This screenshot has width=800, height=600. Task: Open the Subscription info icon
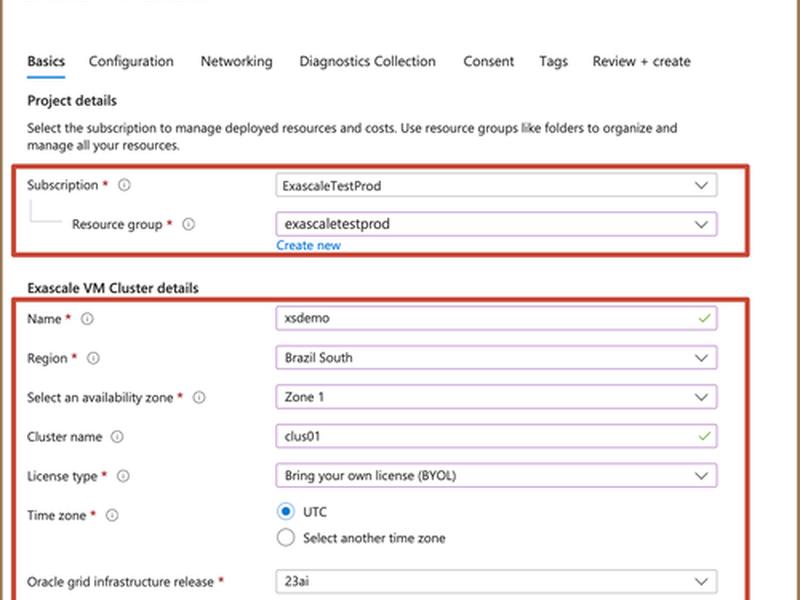(124, 185)
